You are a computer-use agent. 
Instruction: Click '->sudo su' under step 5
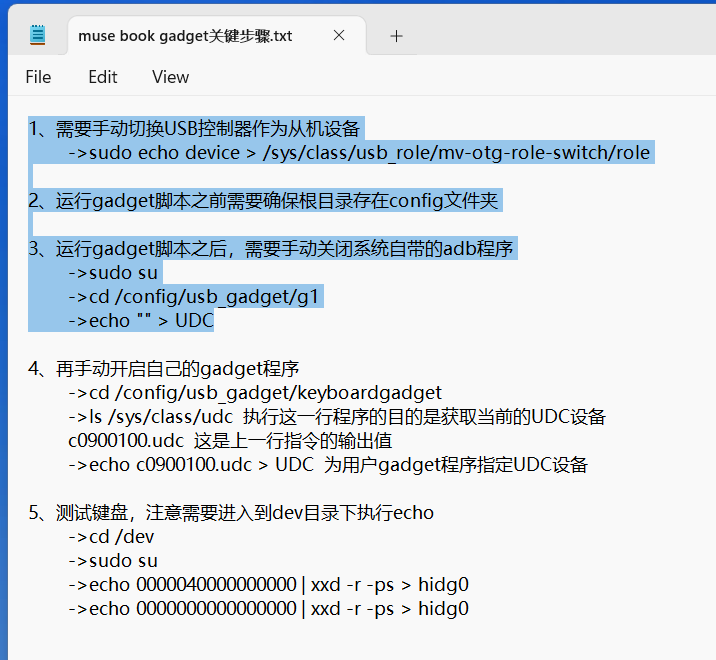[113, 560]
